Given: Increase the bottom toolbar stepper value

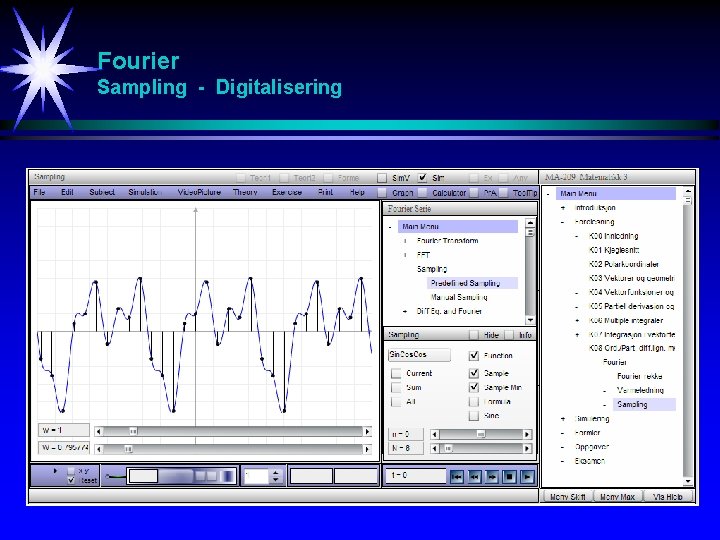Looking at the screenshot, I should pyautogui.click(x=276, y=472).
